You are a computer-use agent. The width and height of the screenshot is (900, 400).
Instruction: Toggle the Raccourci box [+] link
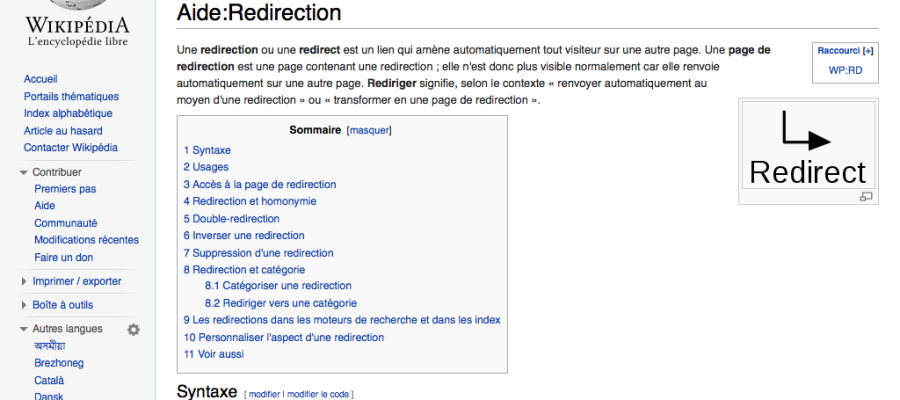coord(867,50)
